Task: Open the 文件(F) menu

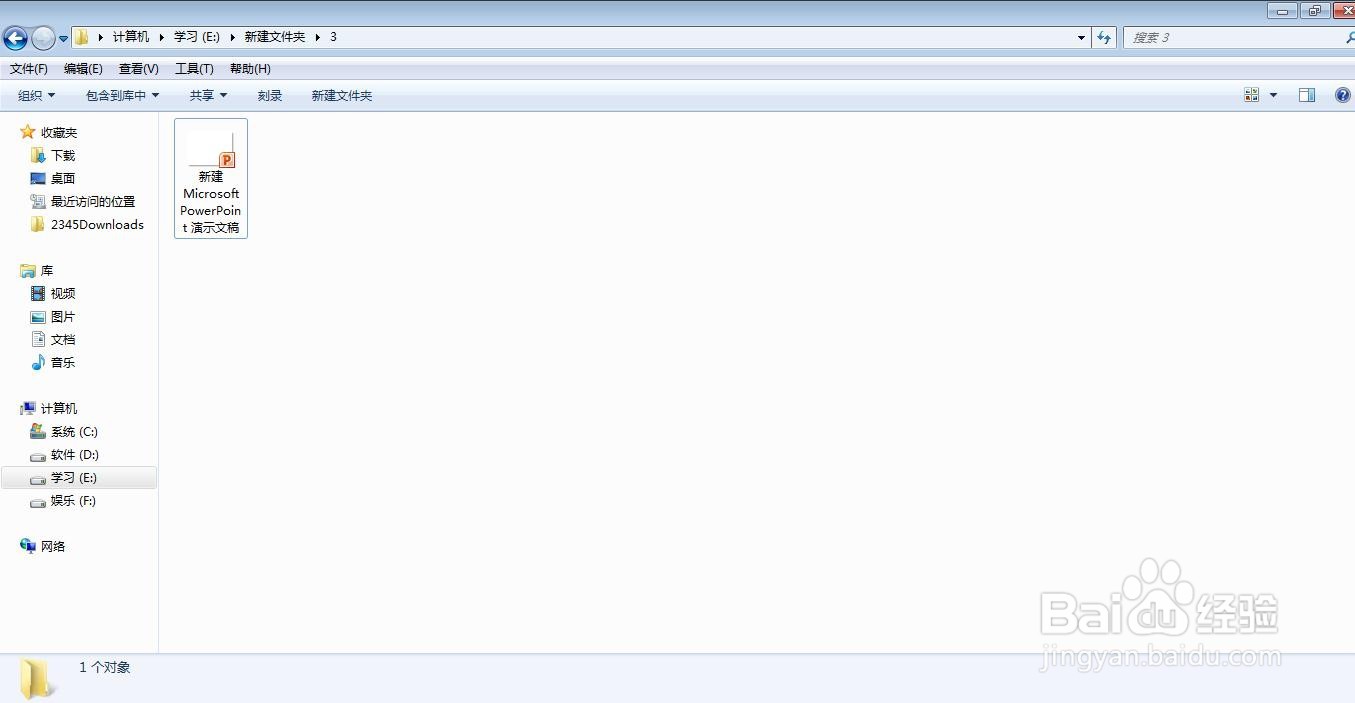Action: [29, 69]
